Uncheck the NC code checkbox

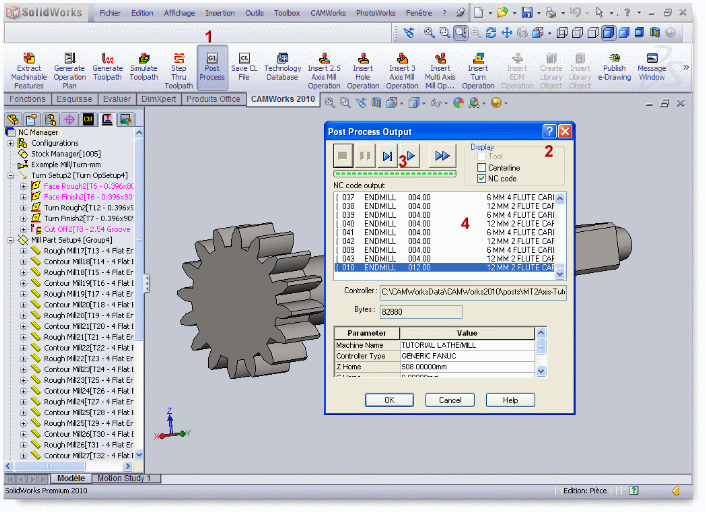tap(481, 178)
